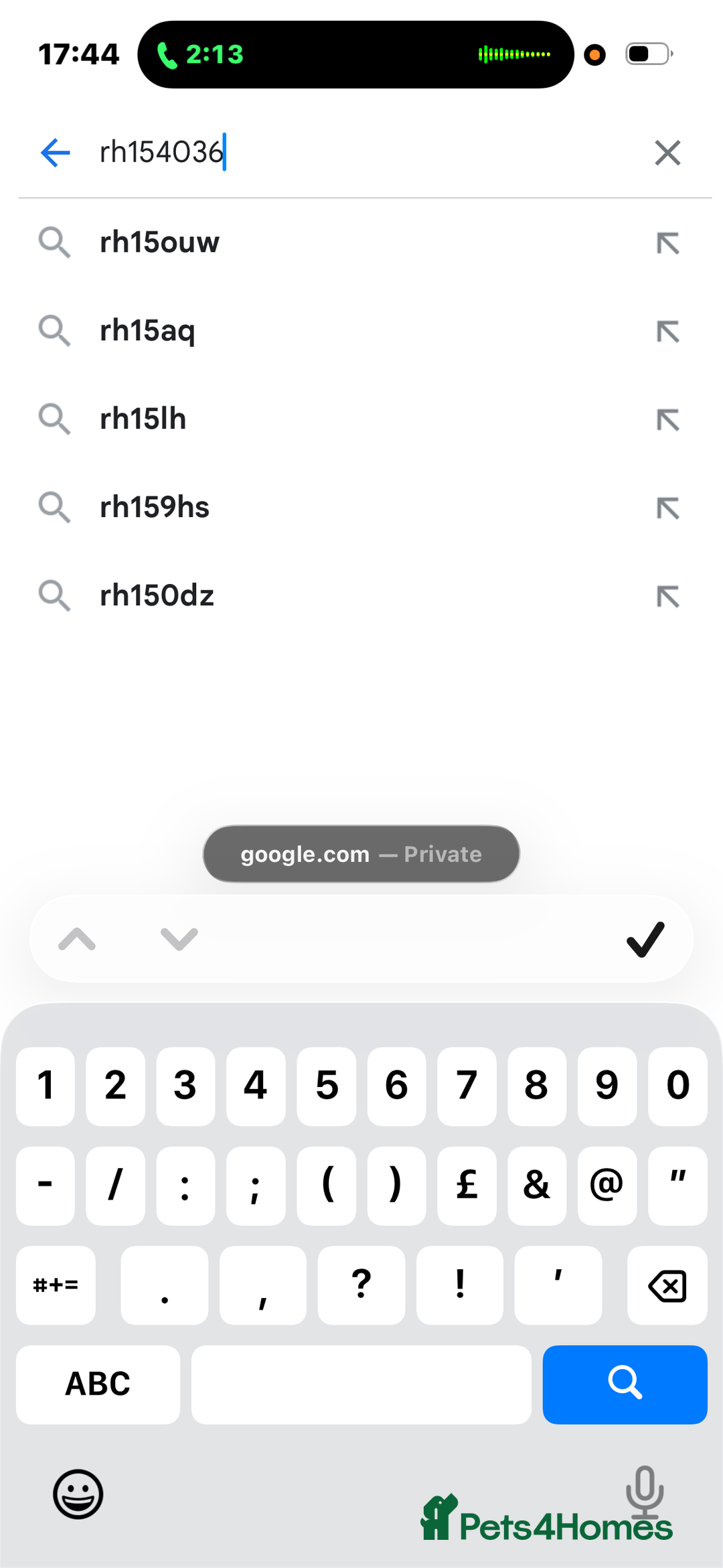Image resolution: width=723 pixels, height=1568 pixels.
Task: Tap the insert arrow beside rh15aq
Action: (x=667, y=332)
